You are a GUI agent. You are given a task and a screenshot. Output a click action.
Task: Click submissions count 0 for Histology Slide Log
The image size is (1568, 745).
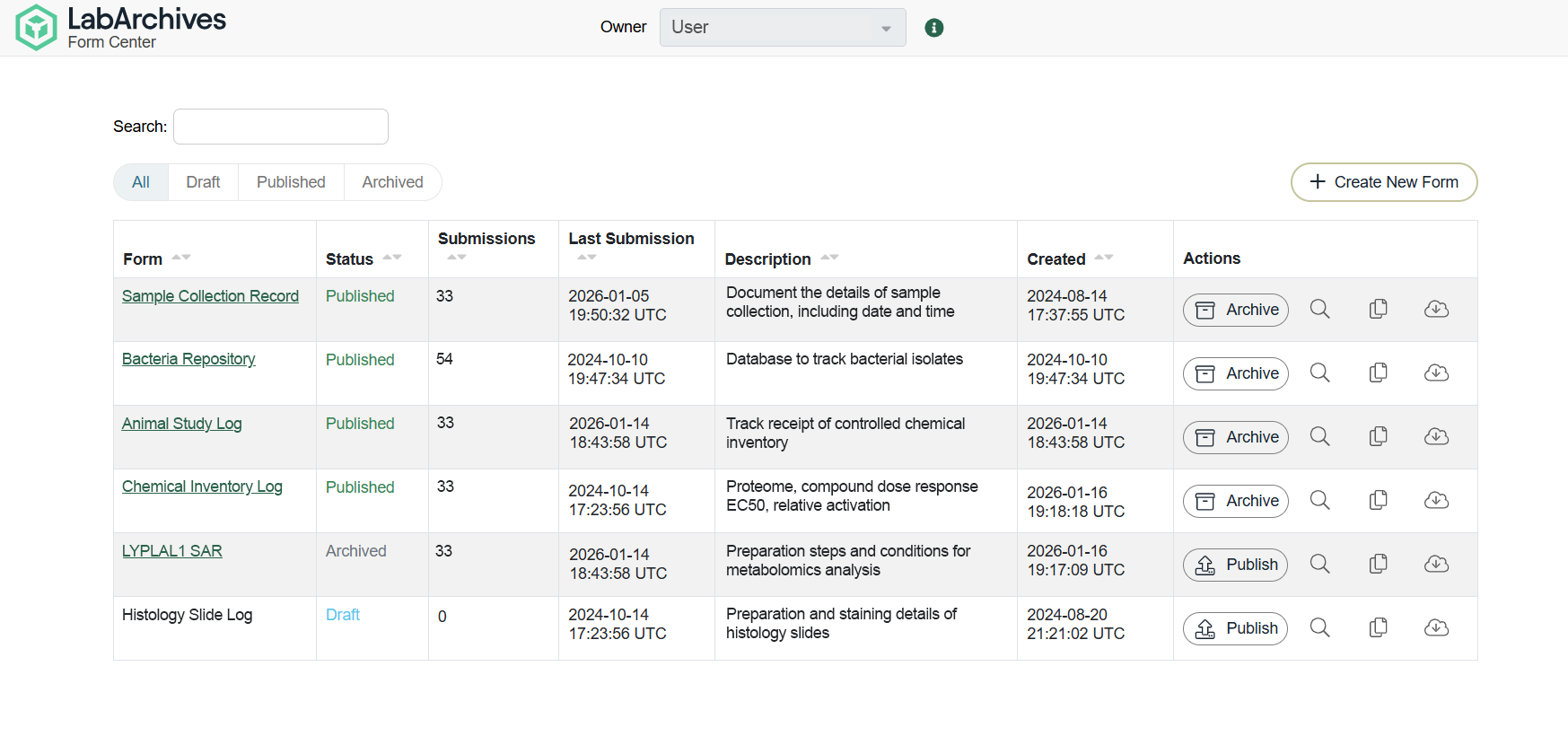click(x=442, y=617)
